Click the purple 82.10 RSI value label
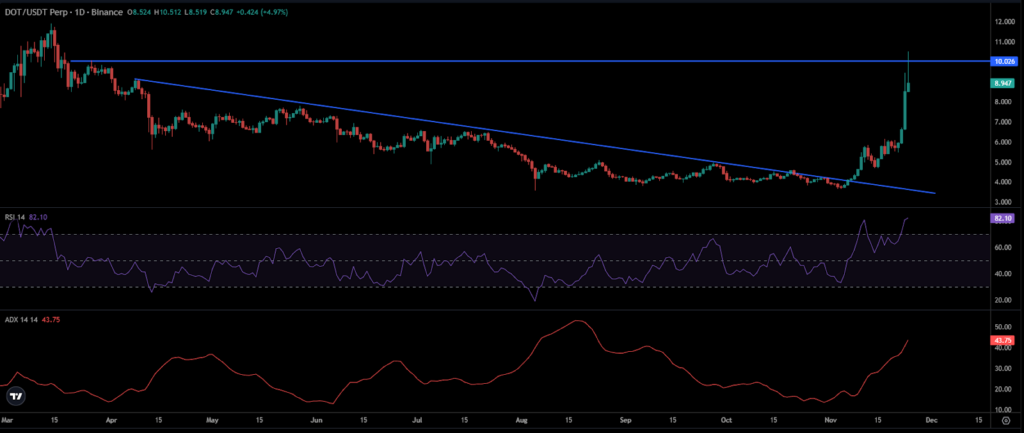 pyautogui.click(x=1001, y=219)
